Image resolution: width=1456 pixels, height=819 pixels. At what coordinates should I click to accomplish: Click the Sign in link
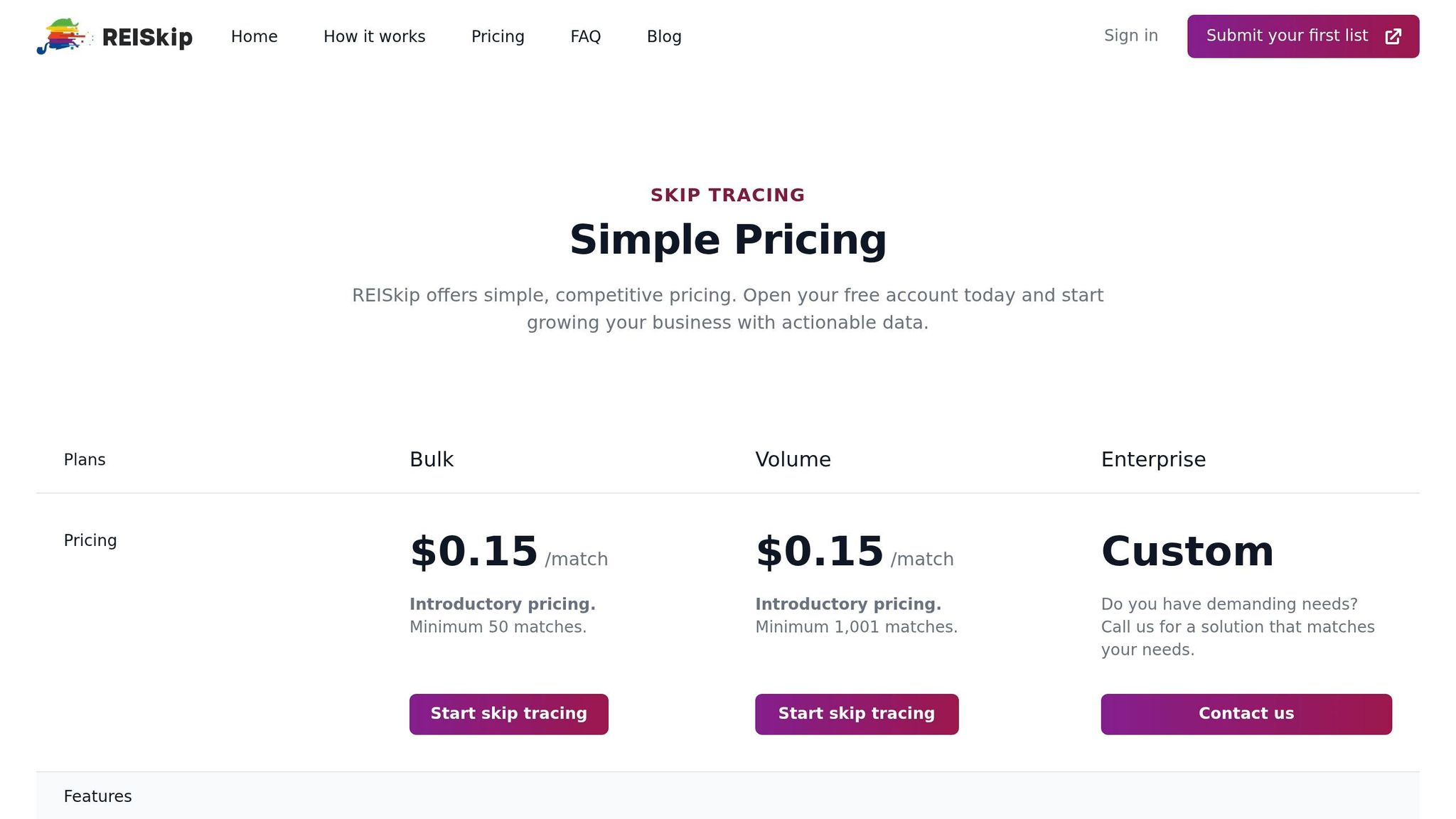1130,36
